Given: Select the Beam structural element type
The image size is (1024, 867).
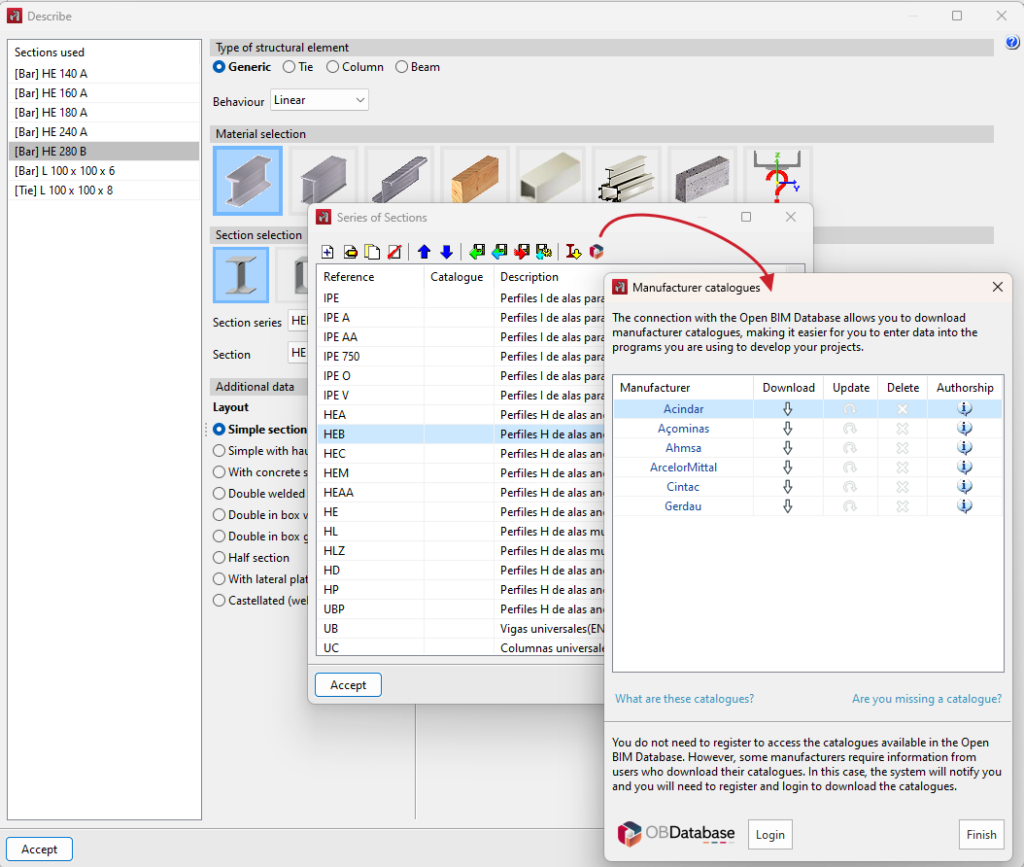Looking at the screenshot, I should coord(417,67).
